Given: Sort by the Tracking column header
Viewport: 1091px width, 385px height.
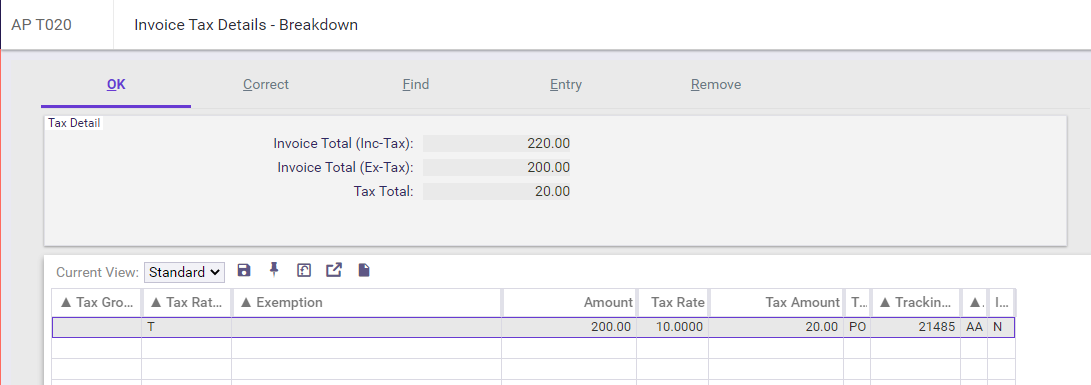Looking at the screenshot, I should pos(915,302).
